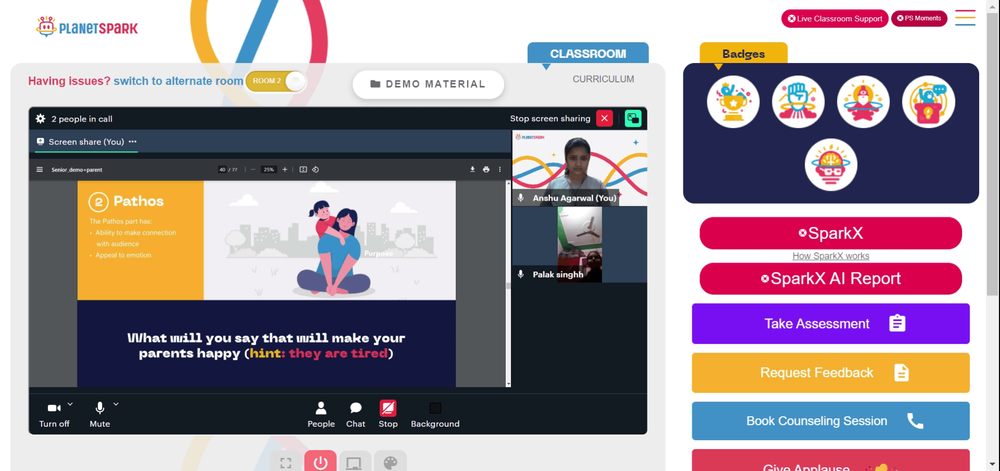Print the PDF using the printer icon
Image resolution: width=1000 pixels, height=471 pixels.
pyautogui.click(x=486, y=170)
